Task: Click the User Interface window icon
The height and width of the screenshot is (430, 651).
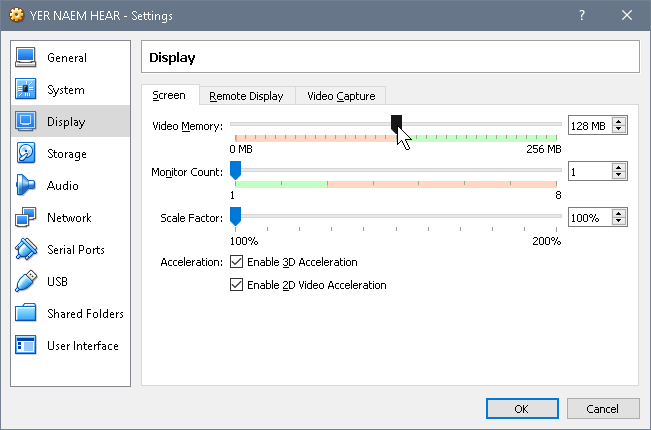Action: click(26, 345)
